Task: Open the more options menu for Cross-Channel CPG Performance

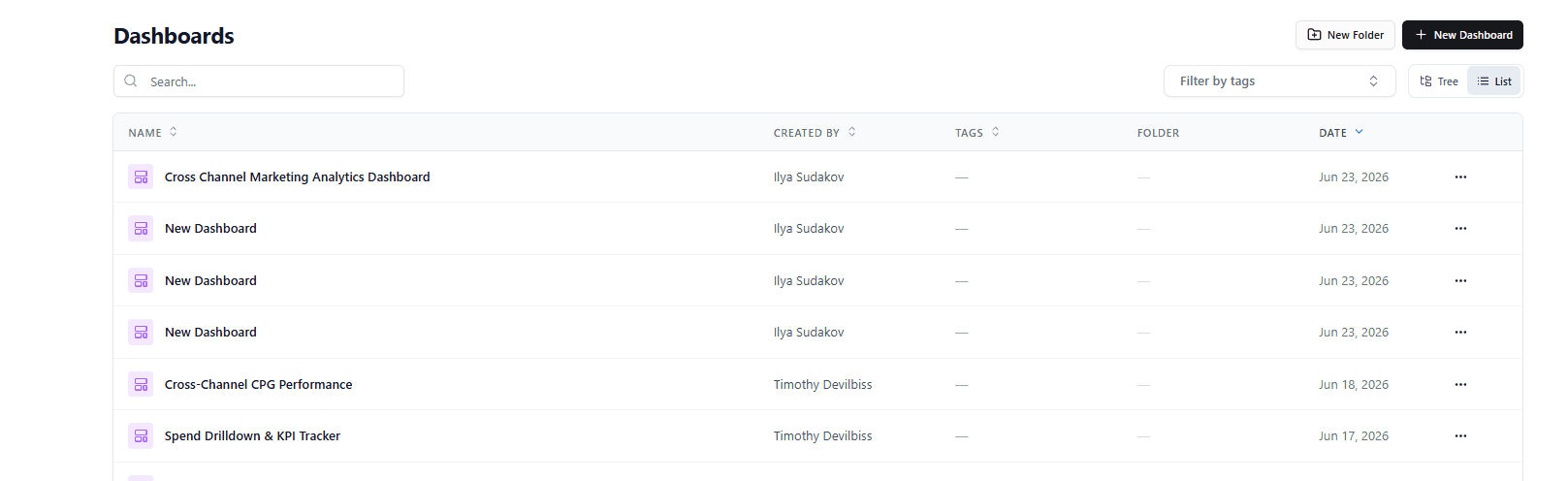Action: [1460, 384]
